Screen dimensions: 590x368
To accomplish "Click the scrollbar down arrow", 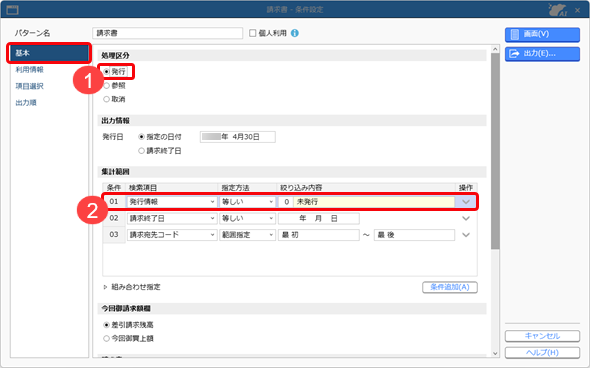I will 495,353.
